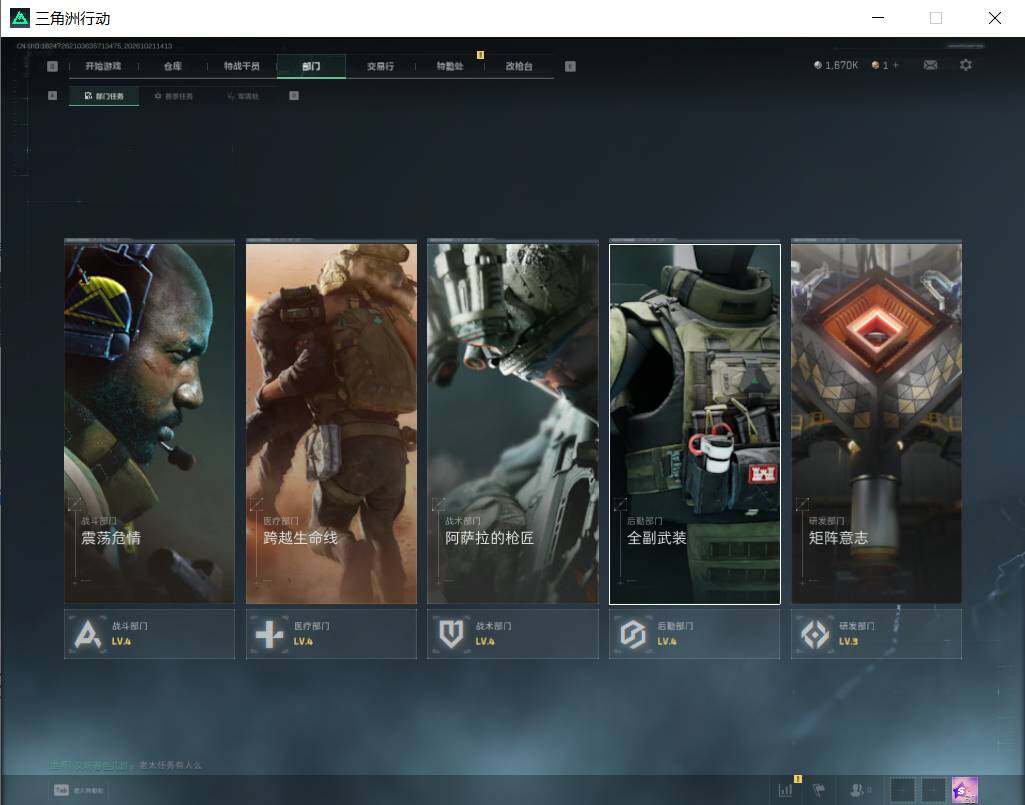1025x805 pixels.
Task: Select the 阿萨拉的枪匠 mission card
Action: pyautogui.click(x=513, y=424)
